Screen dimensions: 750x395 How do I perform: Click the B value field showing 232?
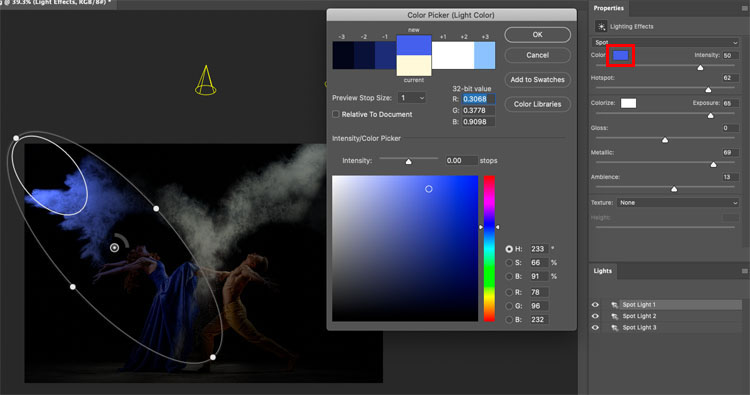click(539, 319)
